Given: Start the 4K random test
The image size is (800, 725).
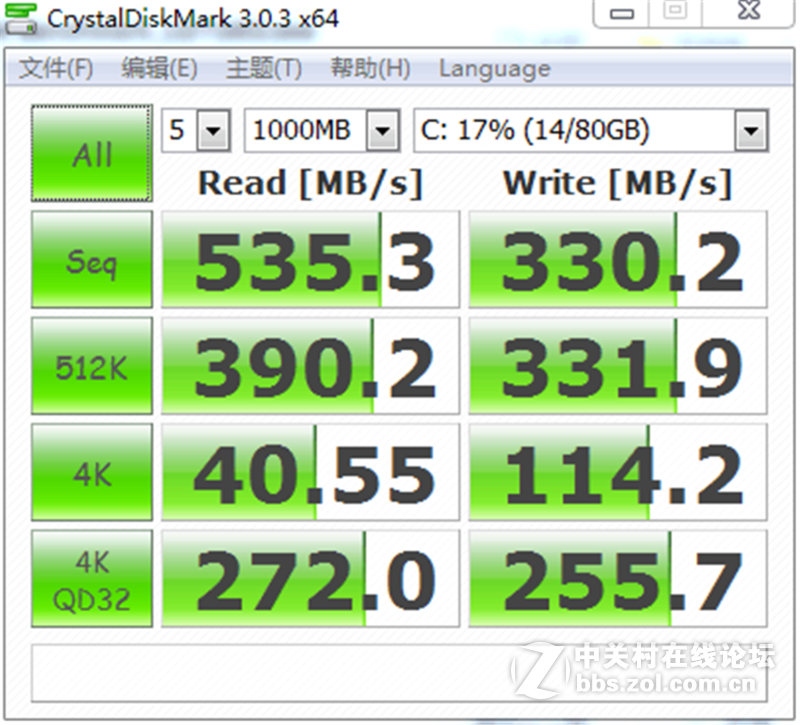Looking at the screenshot, I should tap(91, 470).
